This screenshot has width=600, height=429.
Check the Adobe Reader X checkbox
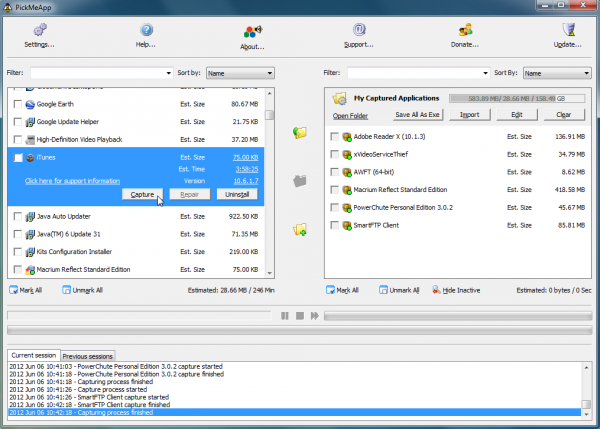click(x=334, y=137)
